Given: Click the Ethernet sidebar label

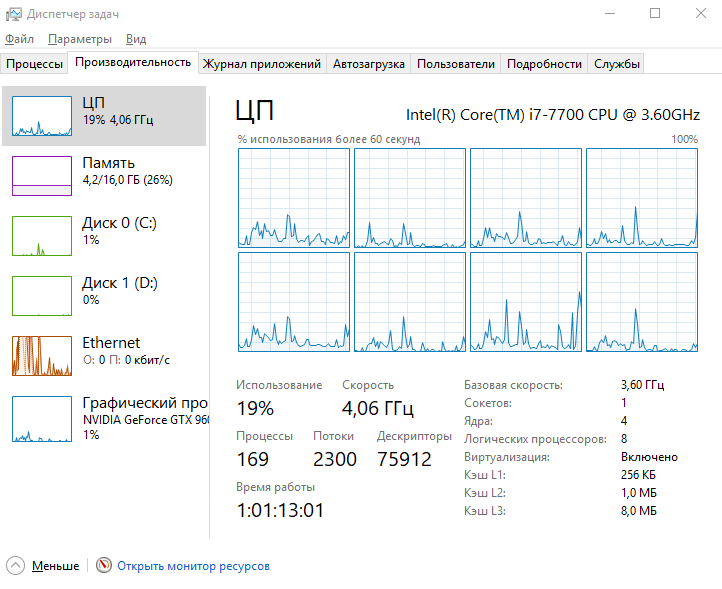Looking at the screenshot, I should [111, 343].
